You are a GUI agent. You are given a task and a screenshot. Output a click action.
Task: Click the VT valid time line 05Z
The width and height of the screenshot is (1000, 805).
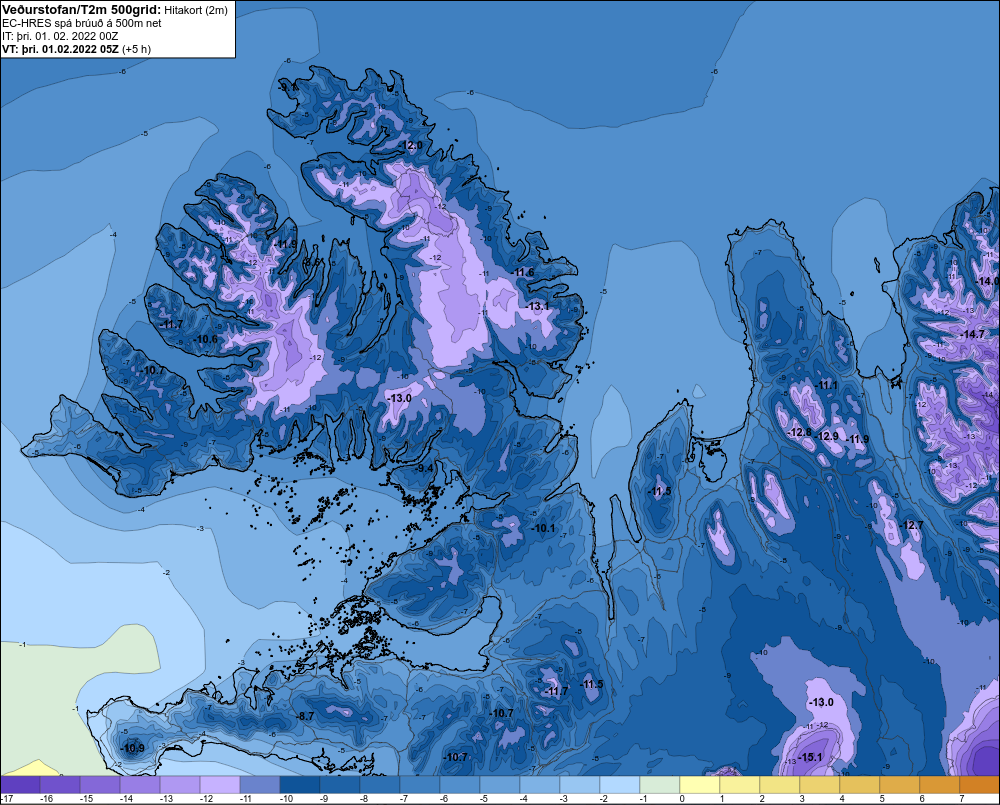click(77, 49)
